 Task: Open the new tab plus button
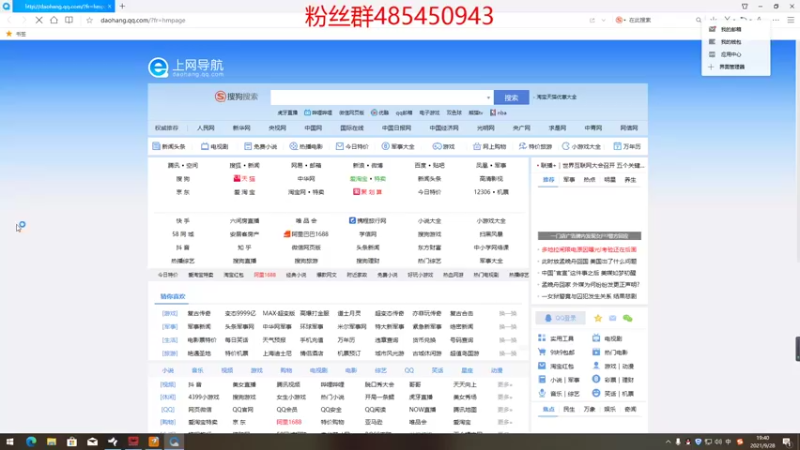pos(122,6)
